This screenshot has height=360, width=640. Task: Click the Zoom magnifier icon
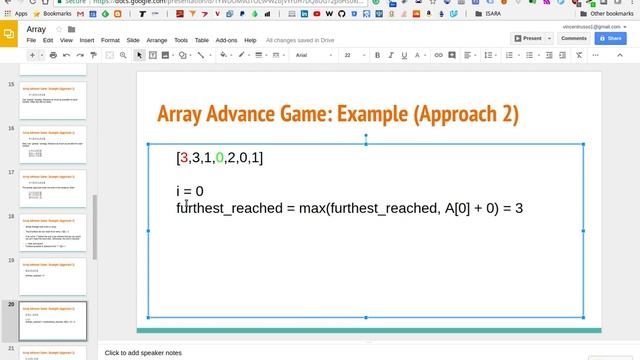click(x=123, y=55)
